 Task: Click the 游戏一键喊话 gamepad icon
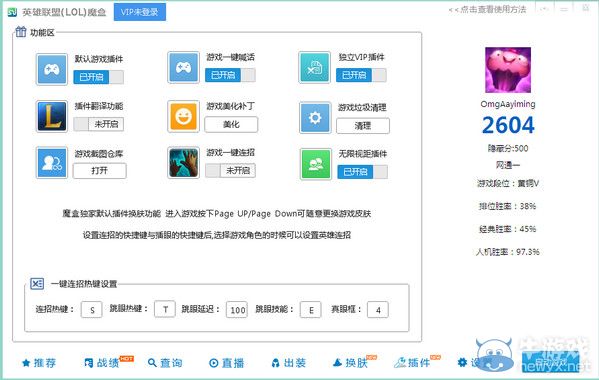183,68
